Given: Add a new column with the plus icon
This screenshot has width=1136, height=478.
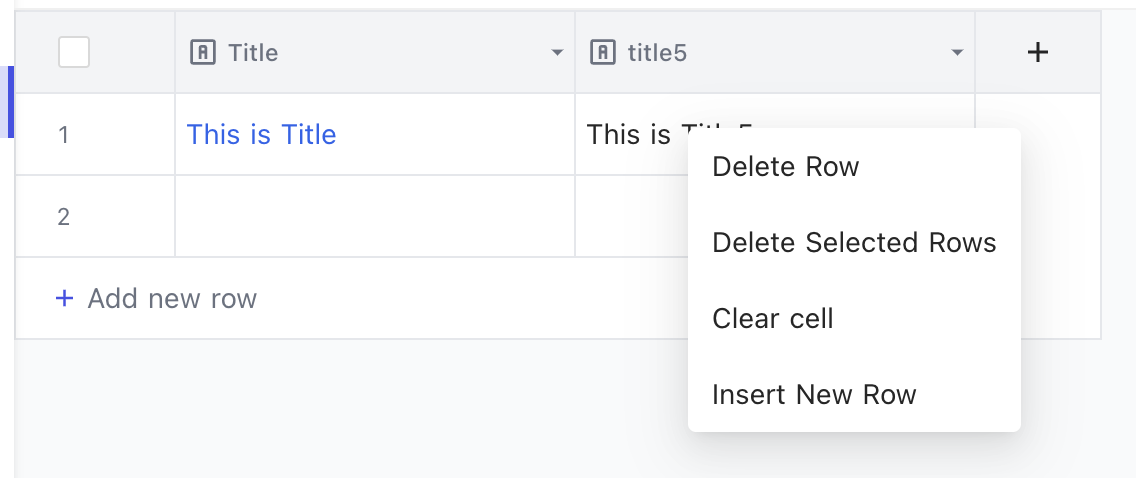Looking at the screenshot, I should tap(1038, 52).
